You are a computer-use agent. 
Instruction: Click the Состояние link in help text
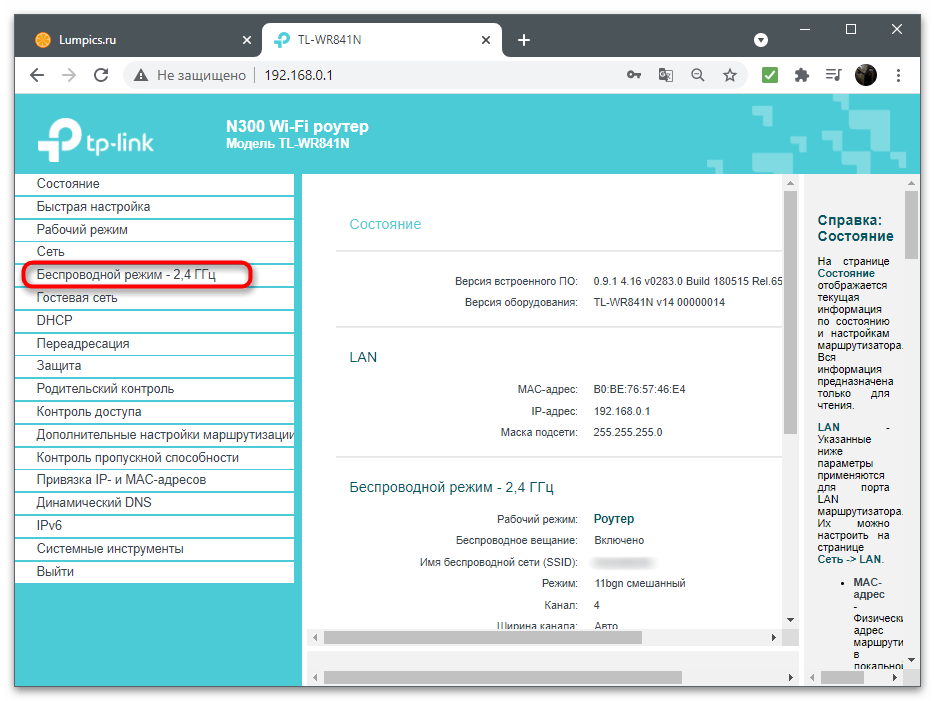tap(846, 273)
